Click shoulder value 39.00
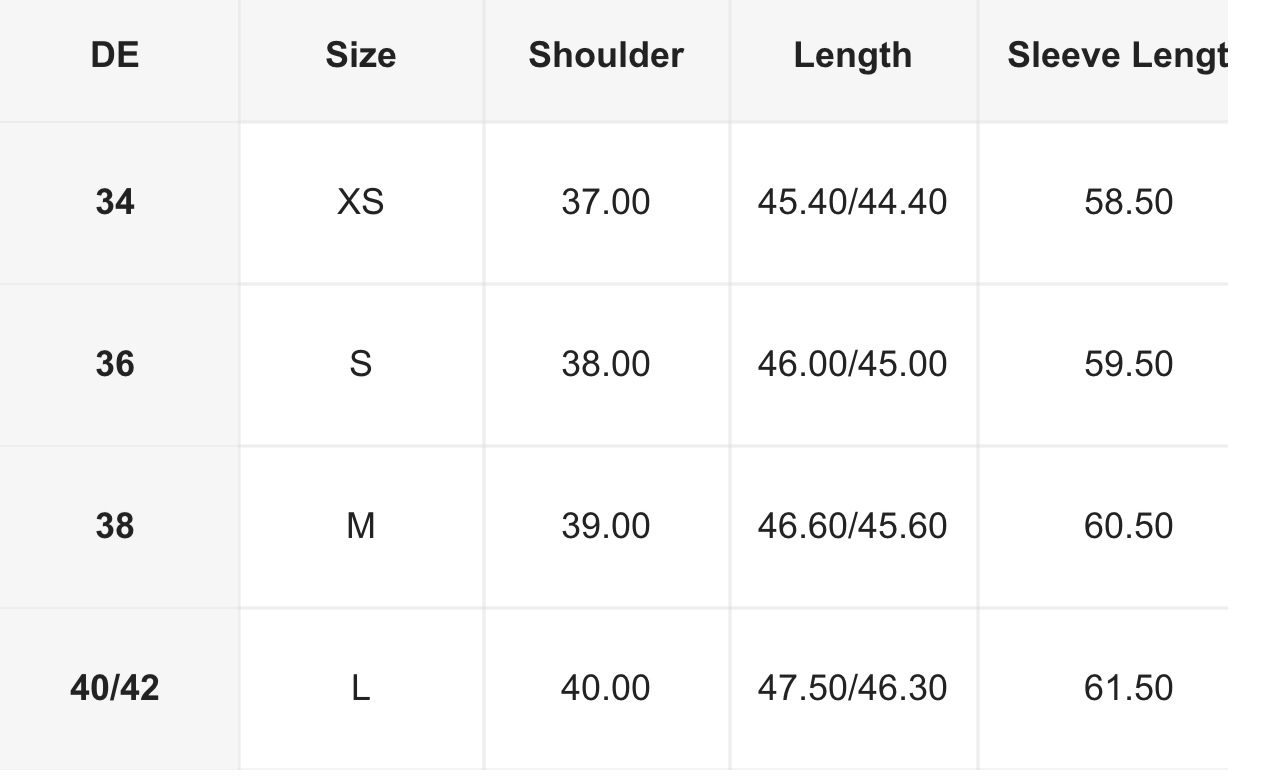 606,526
